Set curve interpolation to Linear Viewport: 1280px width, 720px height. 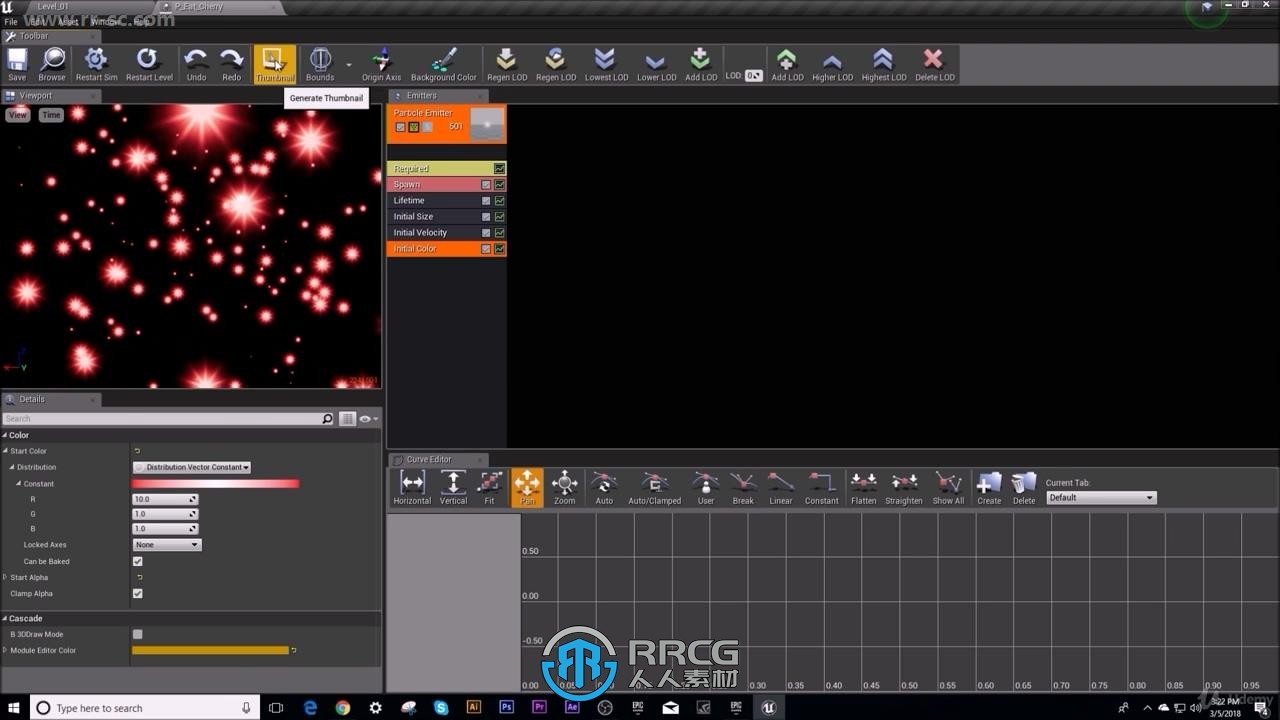click(781, 488)
